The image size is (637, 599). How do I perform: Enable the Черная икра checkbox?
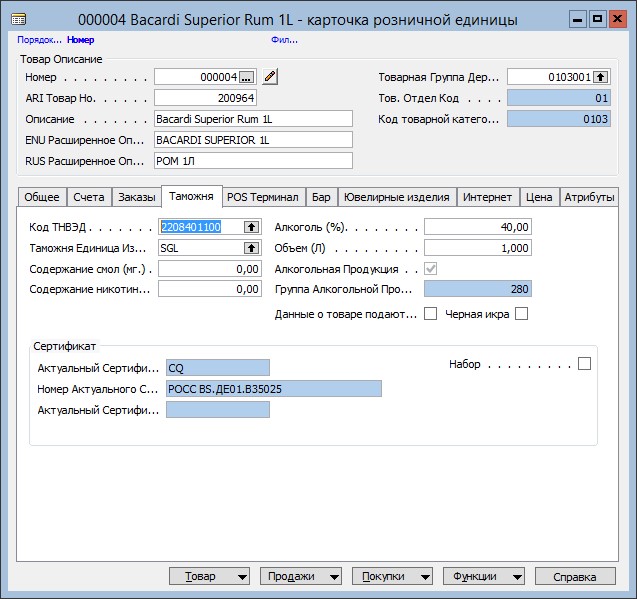pyautogui.click(x=522, y=314)
